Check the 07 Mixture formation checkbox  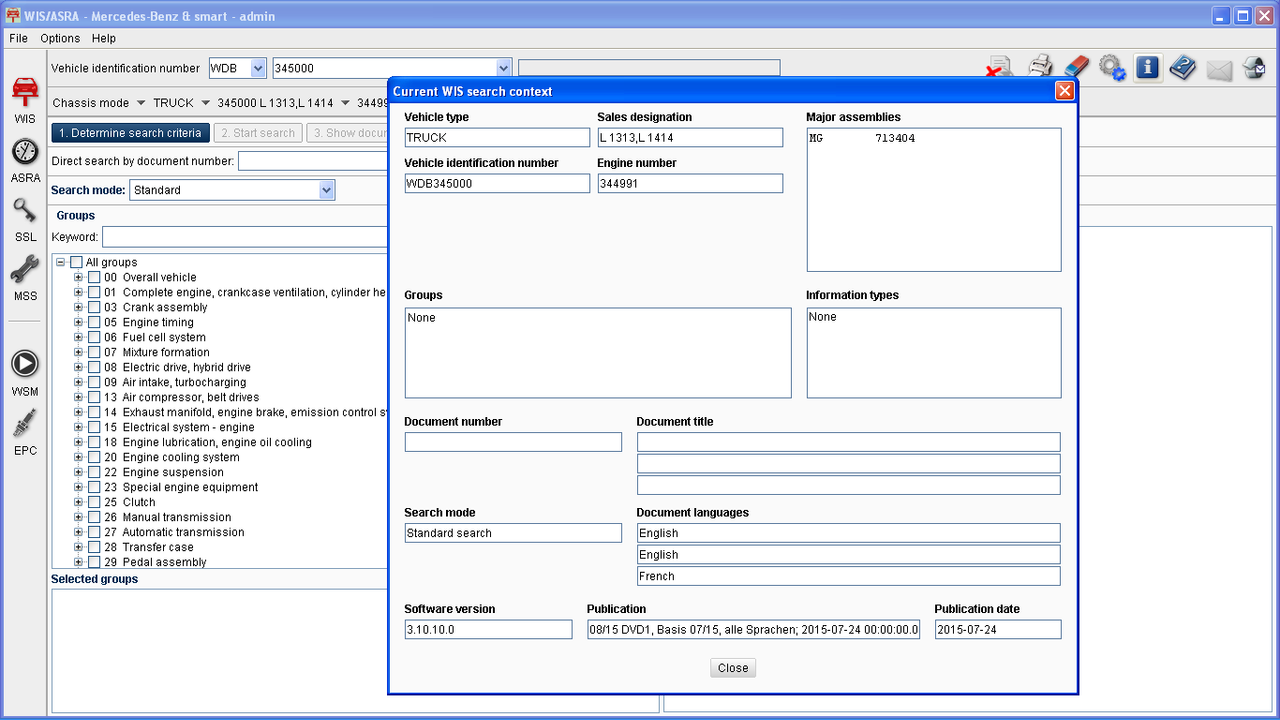click(x=94, y=353)
